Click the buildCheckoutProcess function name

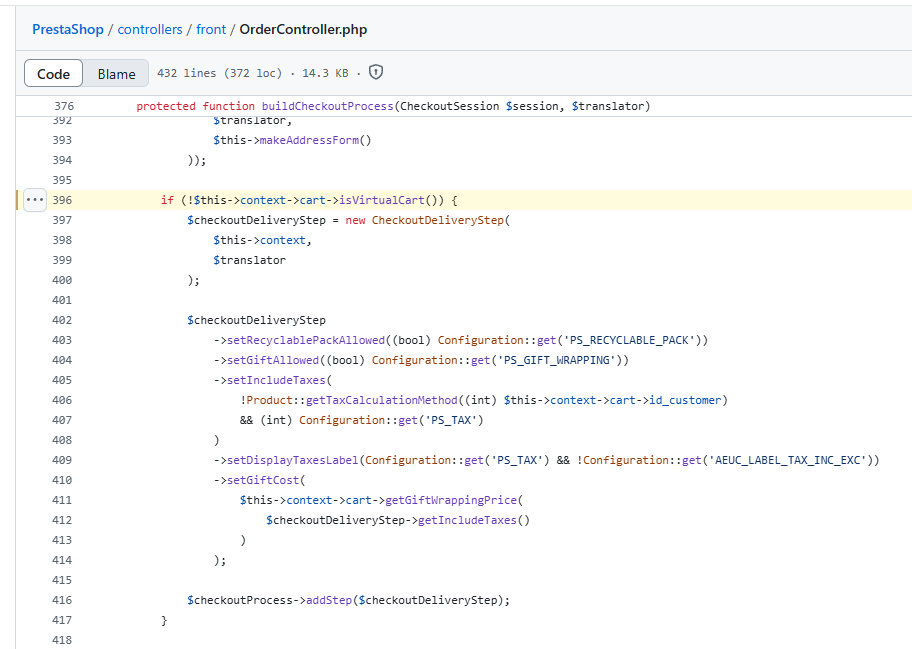(327, 106)
